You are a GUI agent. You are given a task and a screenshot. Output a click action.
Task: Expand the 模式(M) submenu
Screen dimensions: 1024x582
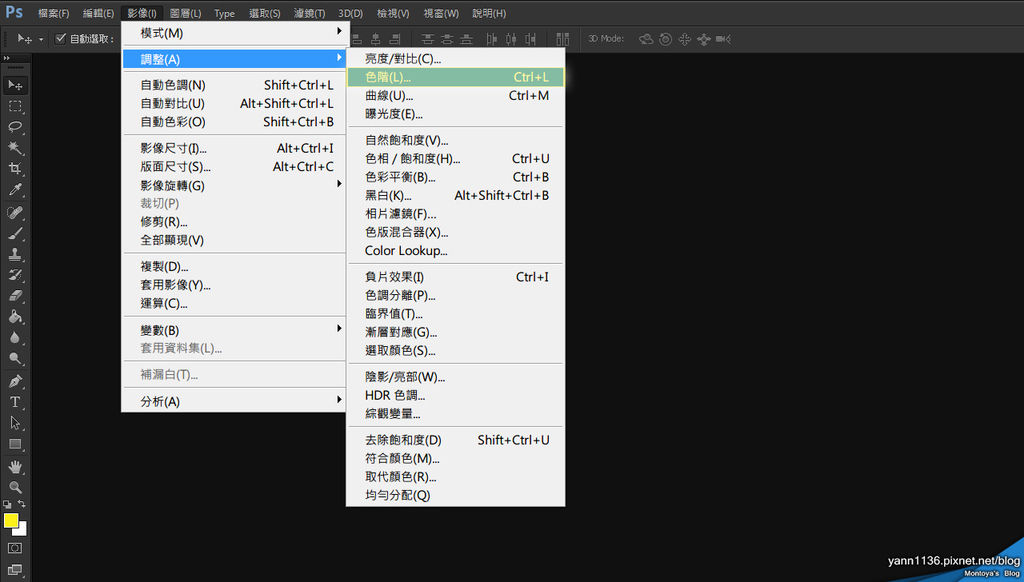click(234, 33)
